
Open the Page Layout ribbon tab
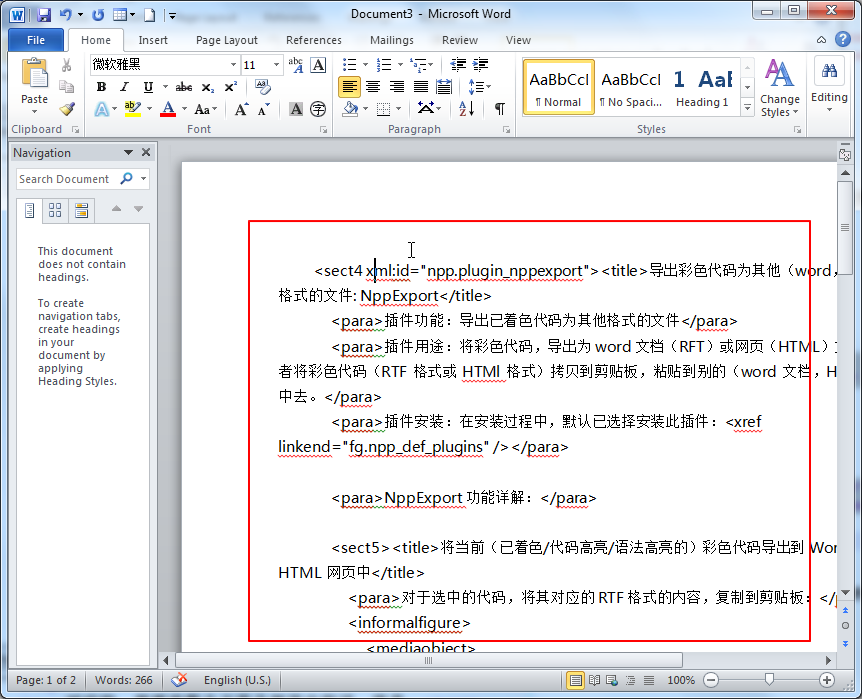pos(226,40)
